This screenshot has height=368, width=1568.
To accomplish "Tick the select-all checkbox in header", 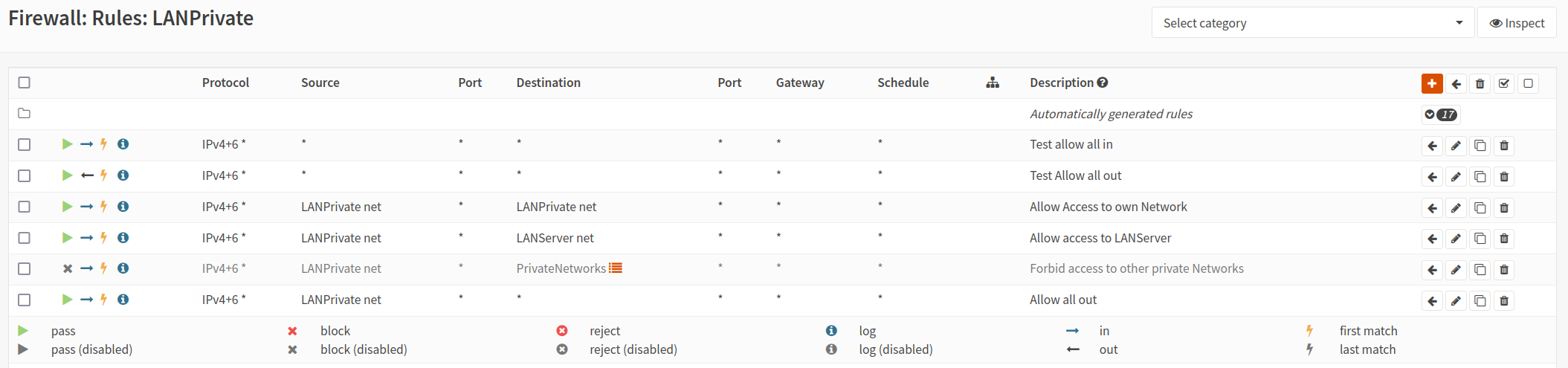I will pos(25,83).
